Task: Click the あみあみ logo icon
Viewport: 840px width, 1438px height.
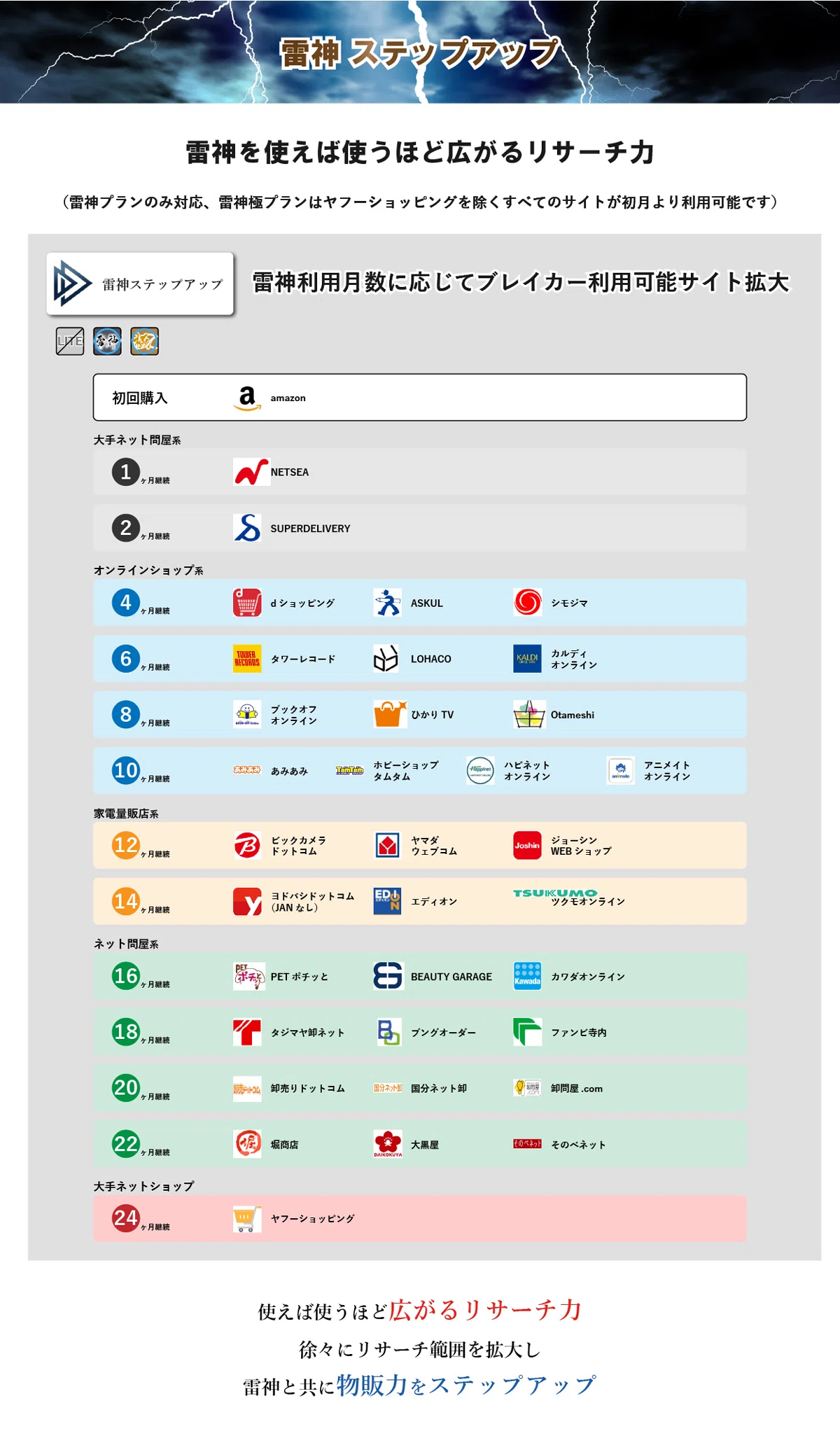Action: point(247,770)
